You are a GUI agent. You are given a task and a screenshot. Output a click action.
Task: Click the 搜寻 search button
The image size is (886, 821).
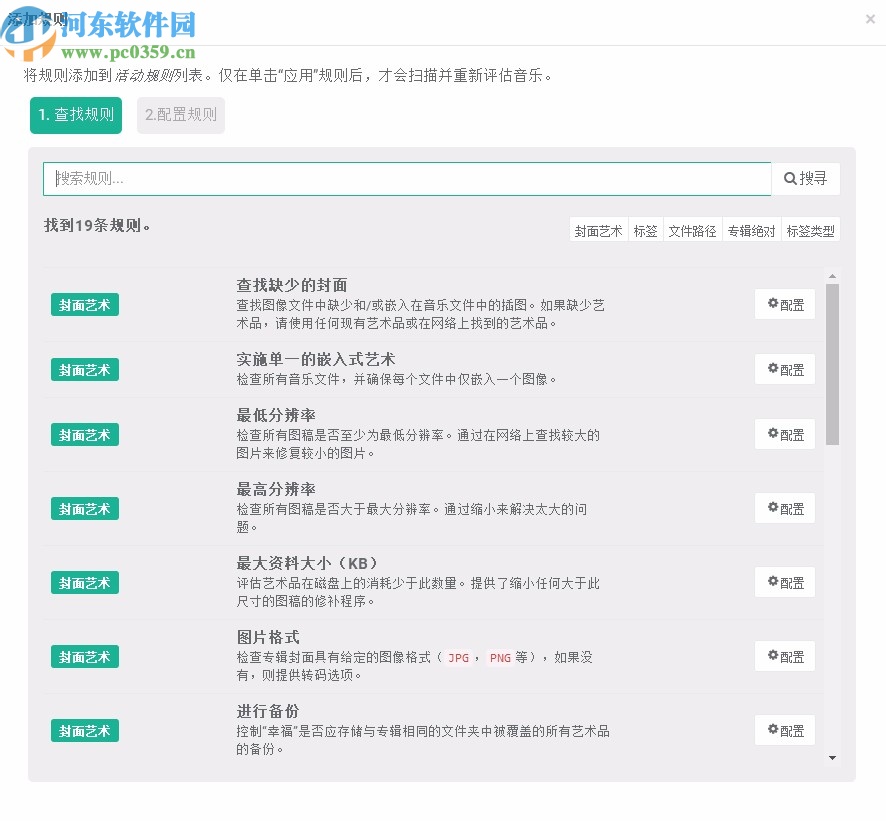pyautogui.click(x=806, y=179)
